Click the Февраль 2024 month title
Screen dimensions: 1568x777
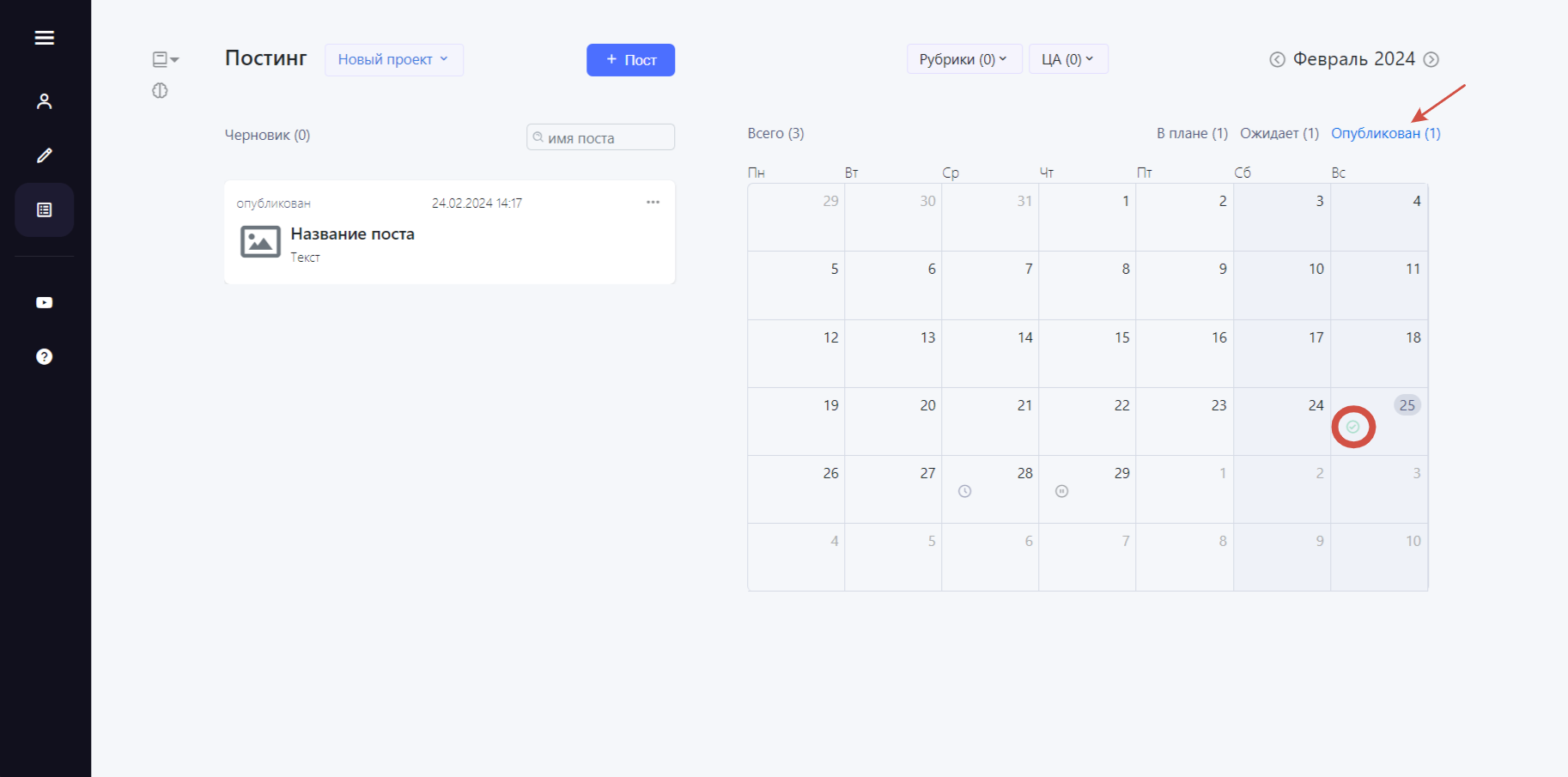(x=1354, y=59)
